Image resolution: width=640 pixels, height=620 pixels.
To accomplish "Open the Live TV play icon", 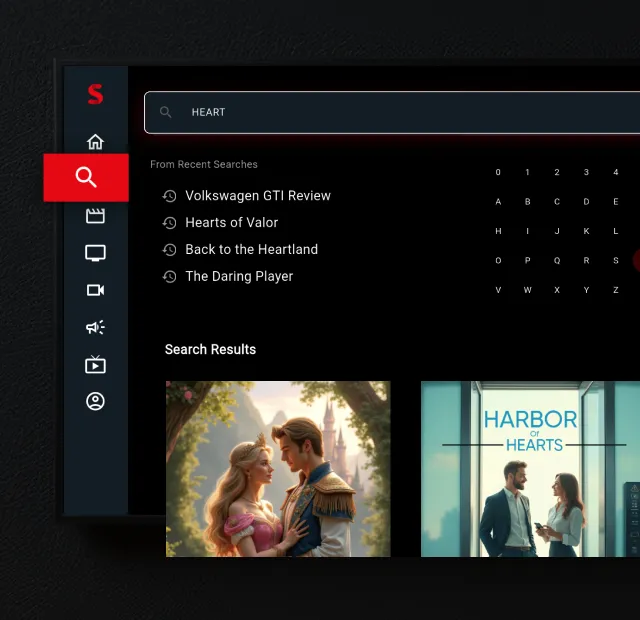I will point(95,364).
